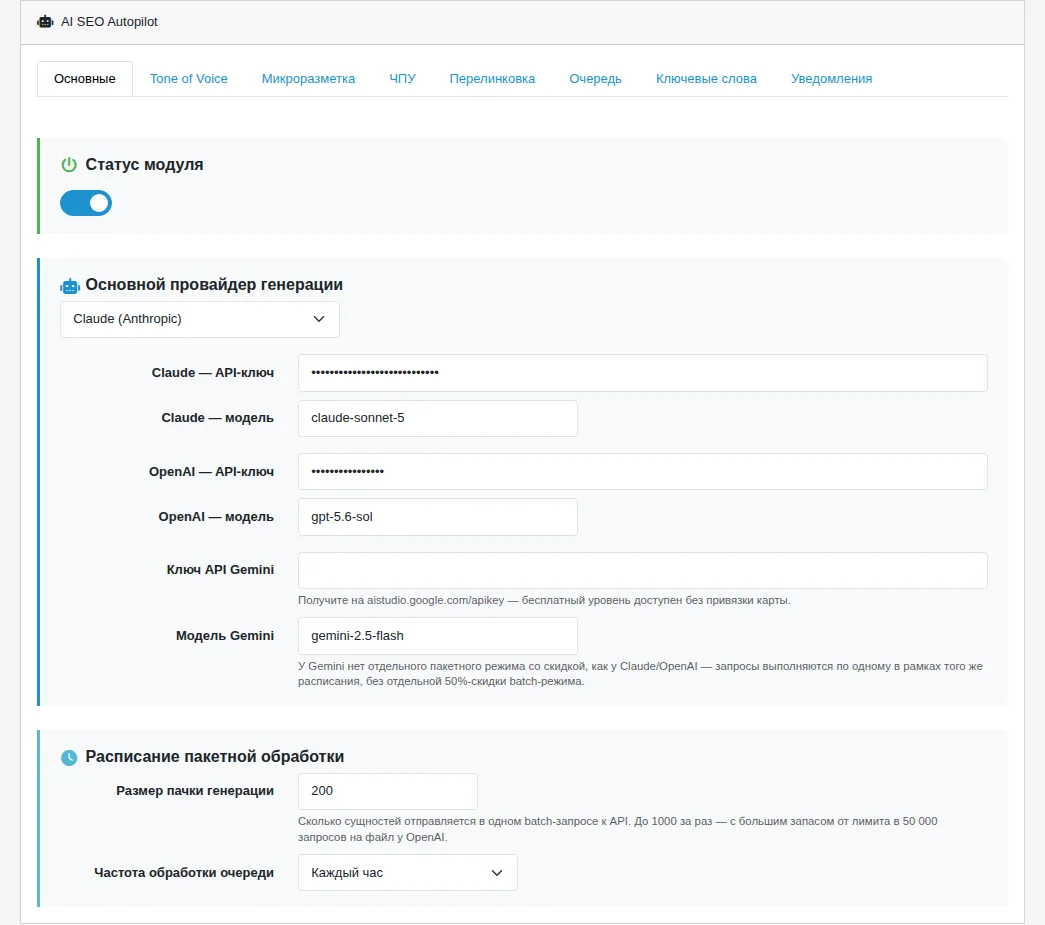This screenshot has width=1045, height=925.
Task: Click the chevron arrow in provider select box
Action: coord(319,319)
